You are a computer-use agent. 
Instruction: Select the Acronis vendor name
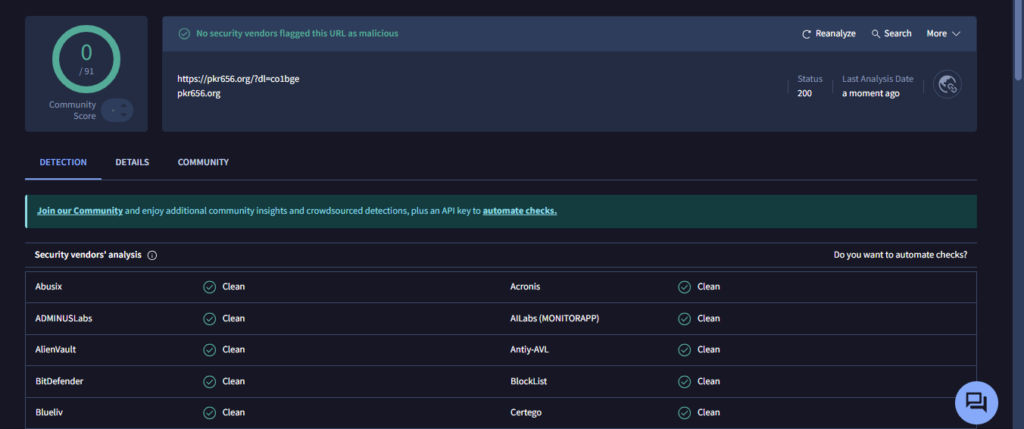tap(525, 287)
